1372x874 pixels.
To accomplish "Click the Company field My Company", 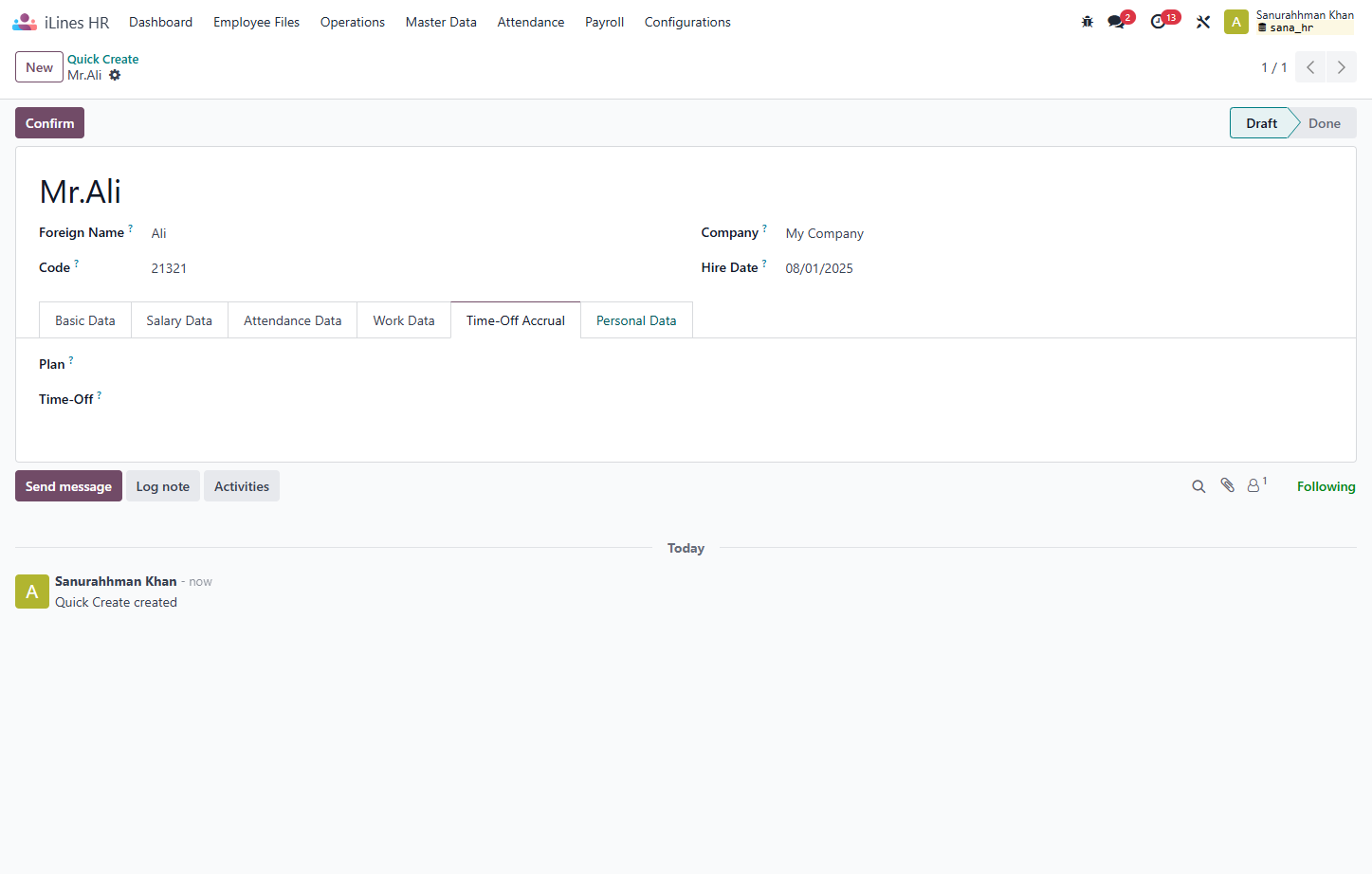I will pos(824,233).
